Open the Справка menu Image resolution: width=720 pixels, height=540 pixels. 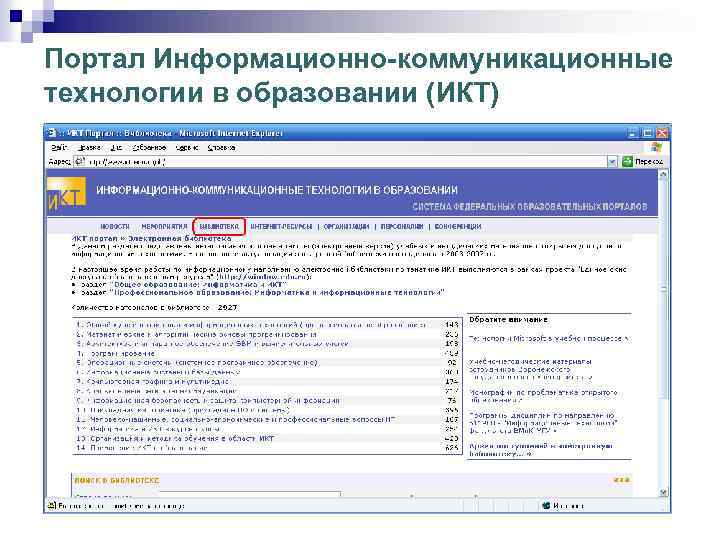pyautogui.click(x=221, y=147)
